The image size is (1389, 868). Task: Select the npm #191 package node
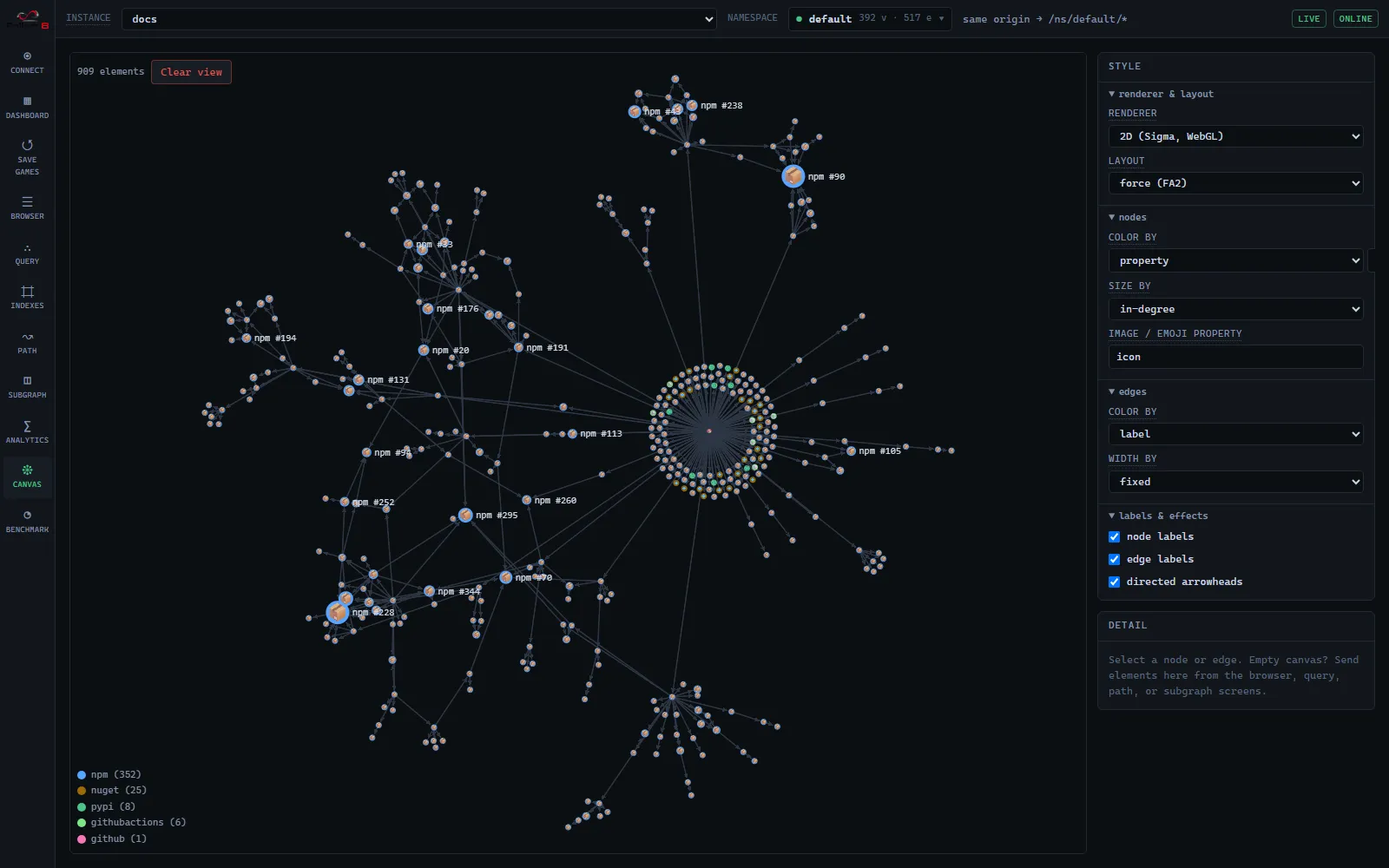coord(518,347)
